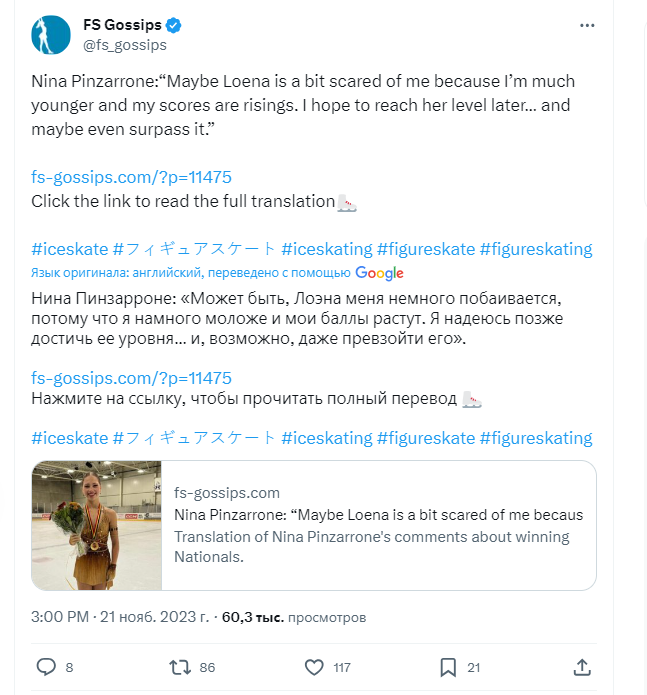Click the Google translation logo
Image resolution: width=647 pixels, height=695 pixels.
pos(379,273)
